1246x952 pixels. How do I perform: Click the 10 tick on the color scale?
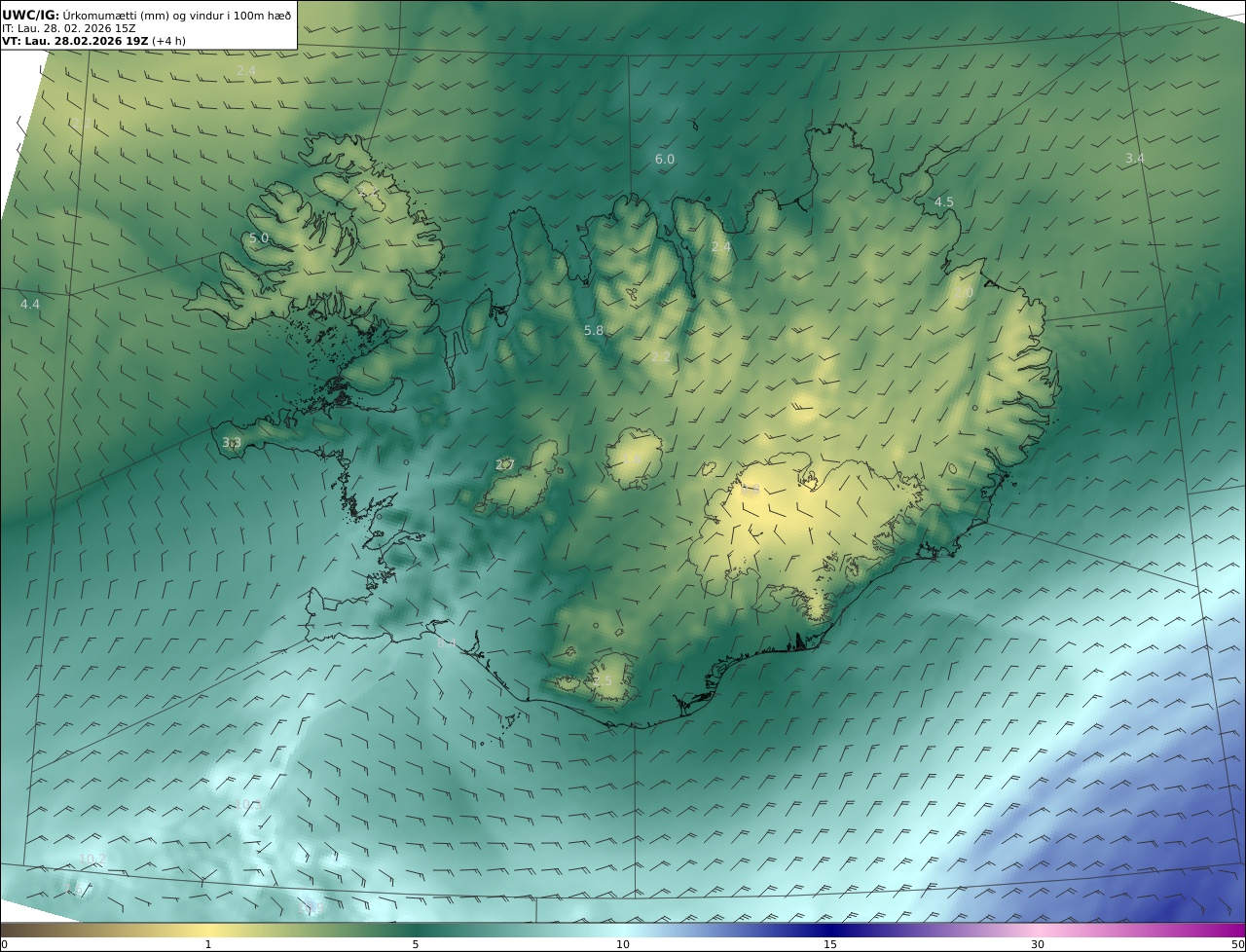[623, 944]
